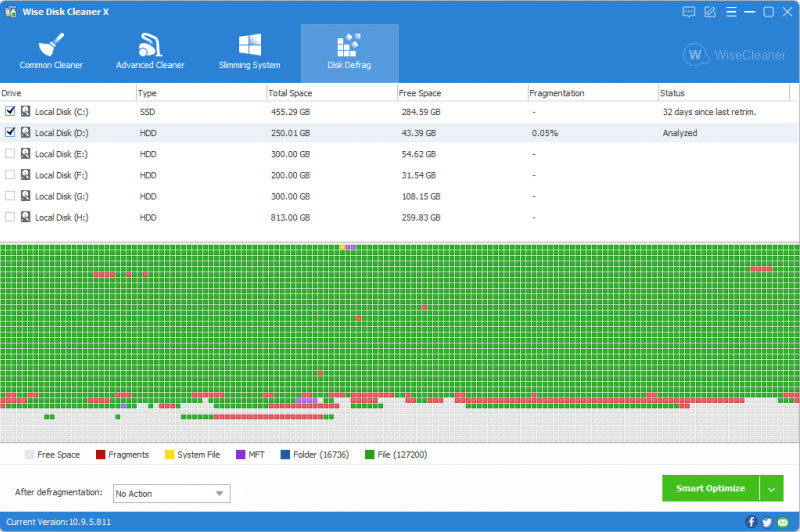This screenshot has height=532, width=800.
Task: Select the Disk Defrag tab
Action: pyautogui.click(x=349, y=53)
